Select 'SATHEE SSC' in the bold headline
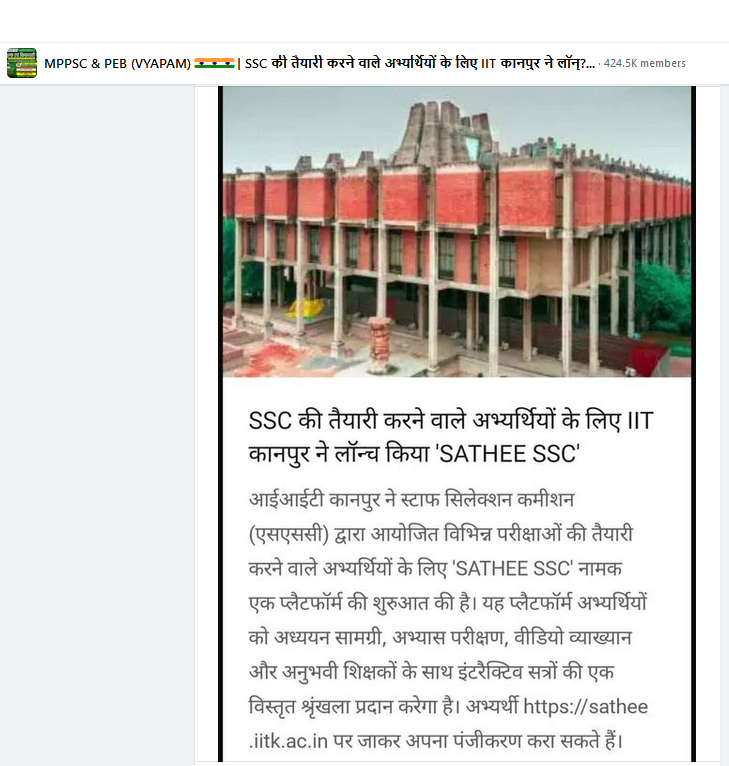 tap(510, 454)
